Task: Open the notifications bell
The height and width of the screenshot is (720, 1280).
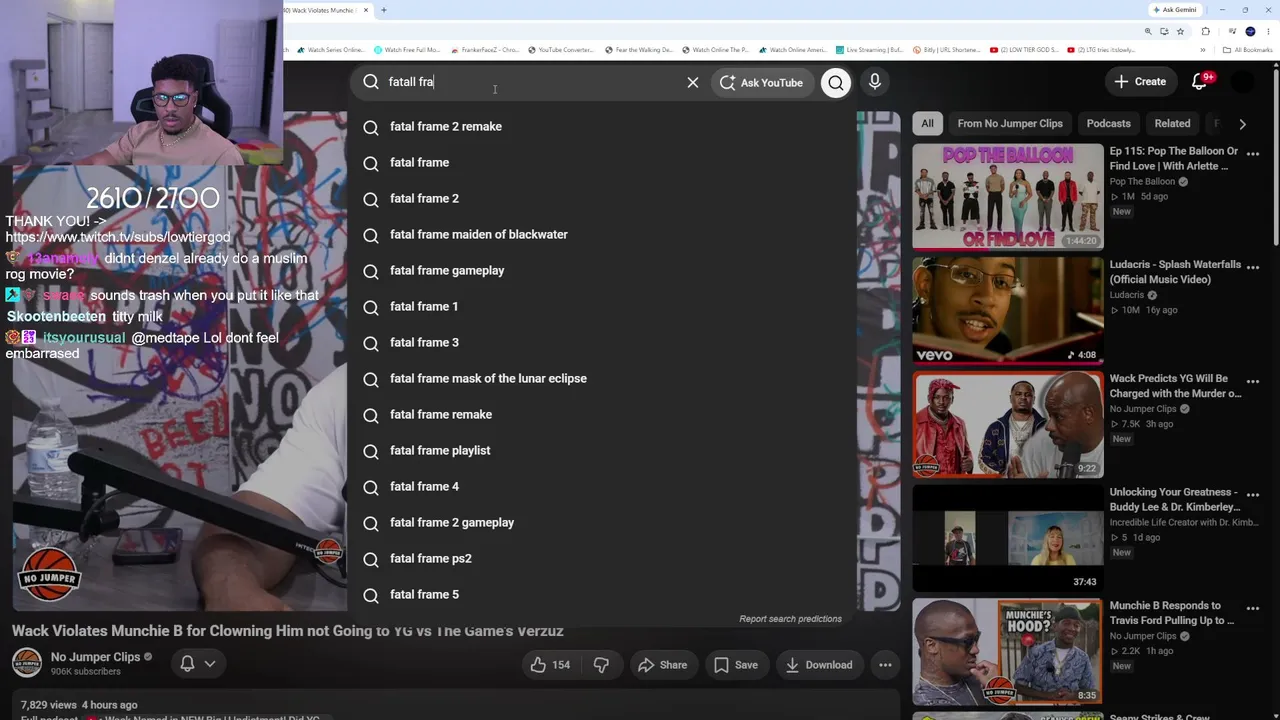Action: click(1199, 82)
